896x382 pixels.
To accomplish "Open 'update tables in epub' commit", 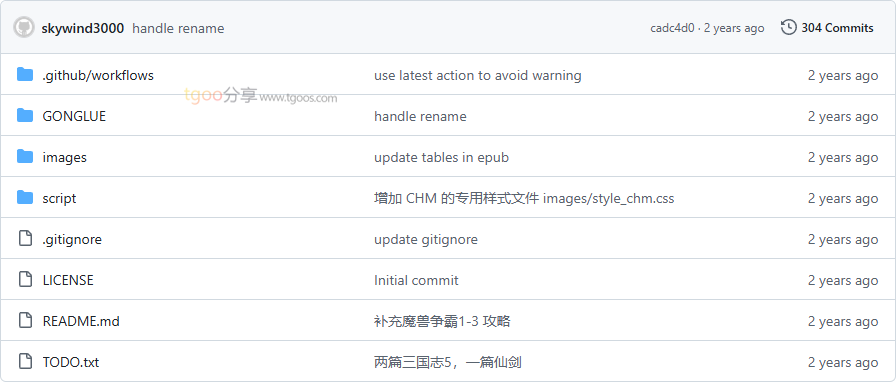I will (441, 157).
